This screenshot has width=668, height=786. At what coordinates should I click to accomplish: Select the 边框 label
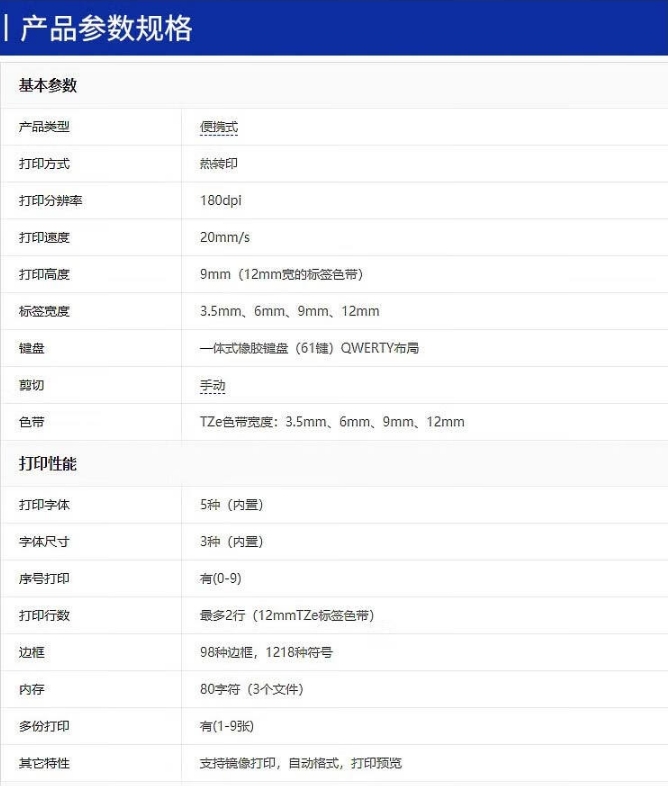pyautogui.click(x=32, y=653)
